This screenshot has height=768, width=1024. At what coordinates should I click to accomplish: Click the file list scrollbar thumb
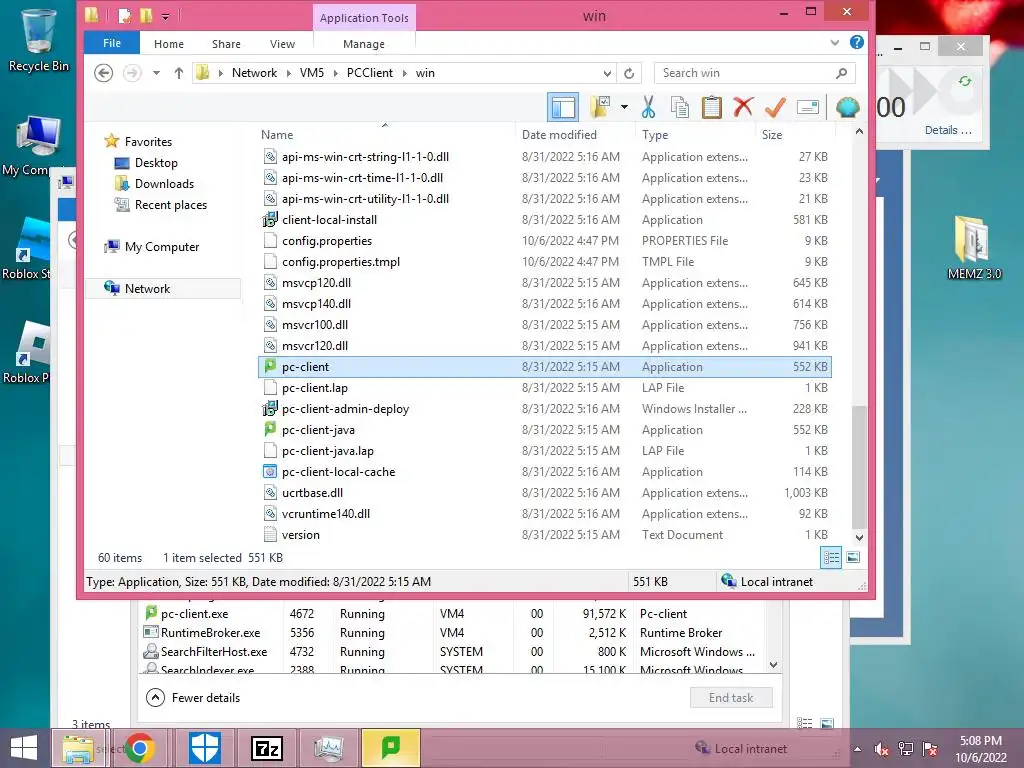(x=859, y=466)
